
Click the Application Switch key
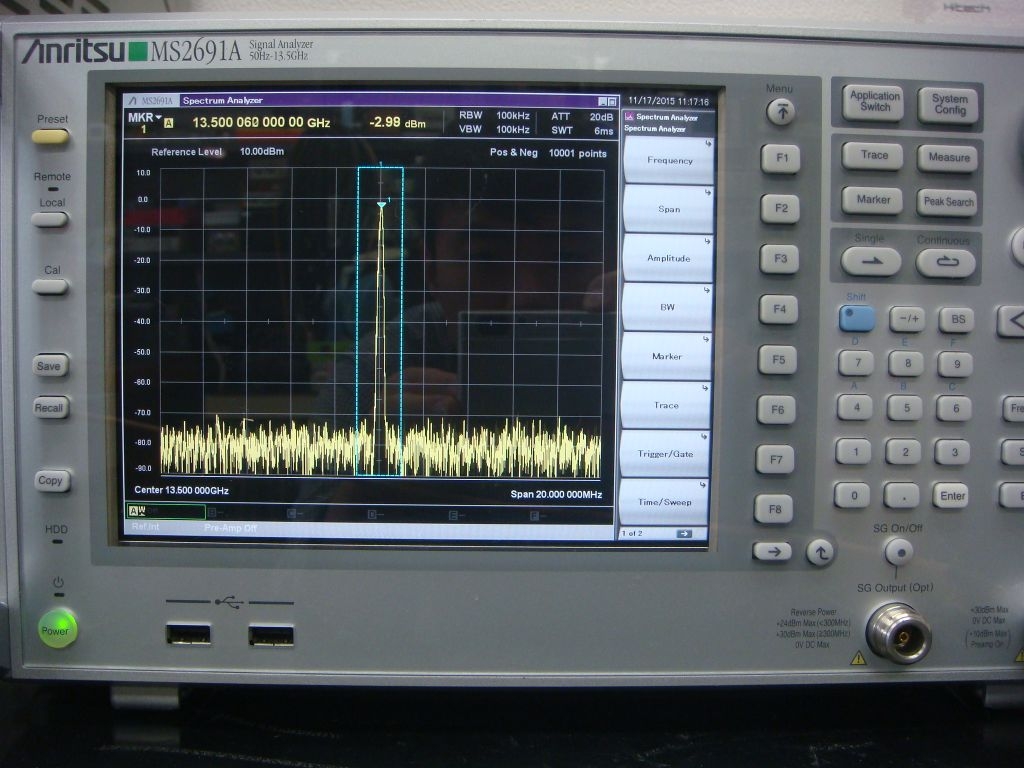coord(874,102)
